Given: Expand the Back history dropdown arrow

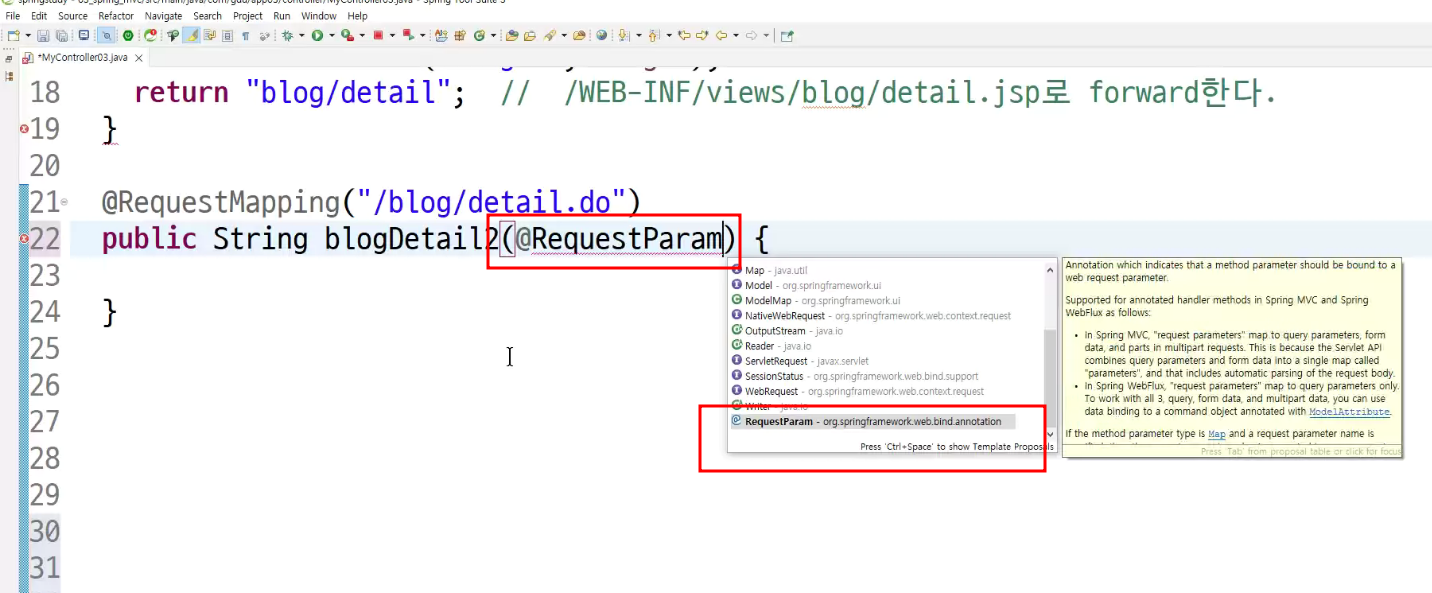Looking at the screenshot, I should pos(736,35).
